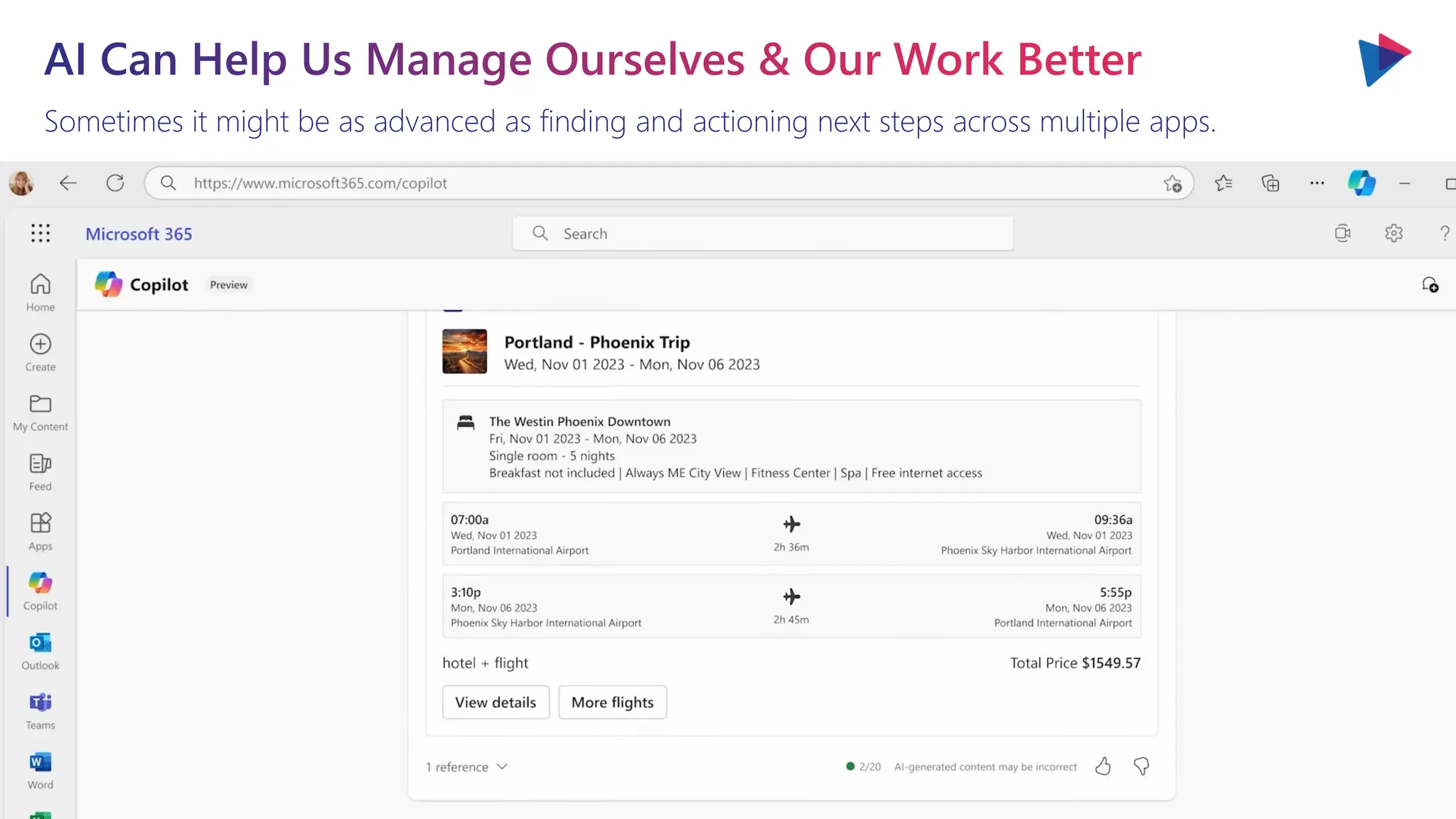Give thumbs up to the response
1456x819 pixels.
tap(1103, 766)
